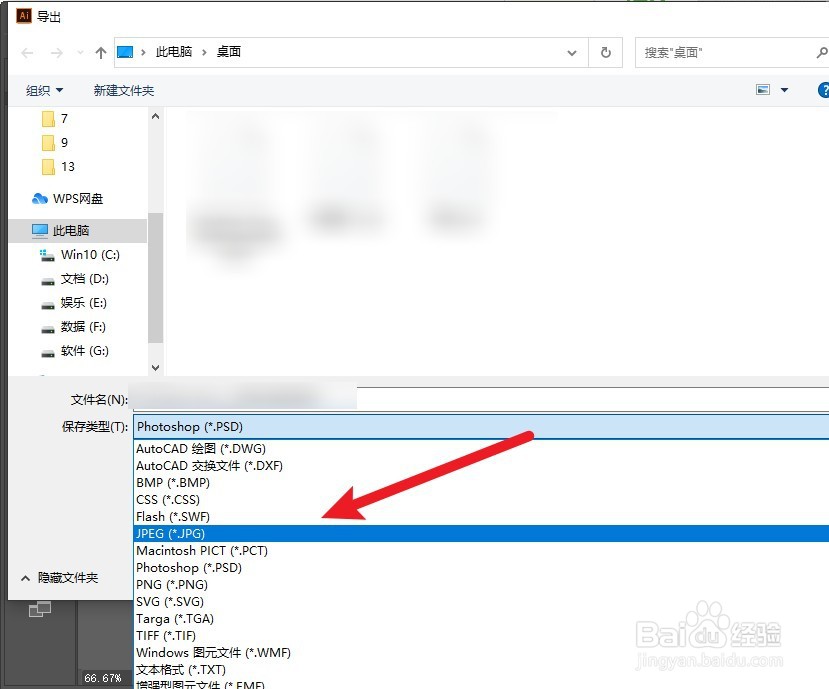This screenshot has height=689, width=829.
Task: Click in the 文件名 input field
Action: point(481,399)
